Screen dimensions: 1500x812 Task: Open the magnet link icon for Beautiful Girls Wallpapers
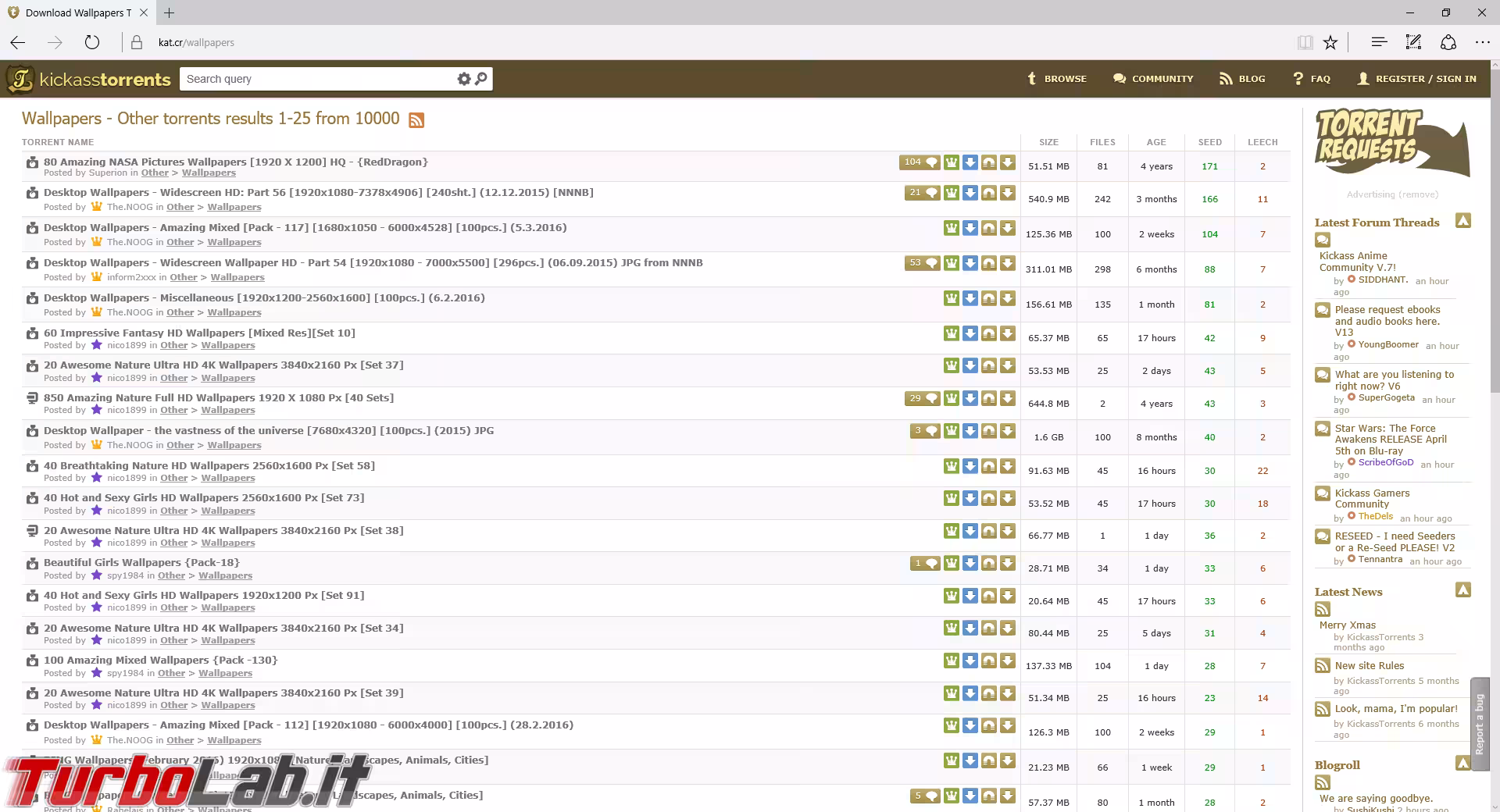pyautogui.click(x=989, y=563)
